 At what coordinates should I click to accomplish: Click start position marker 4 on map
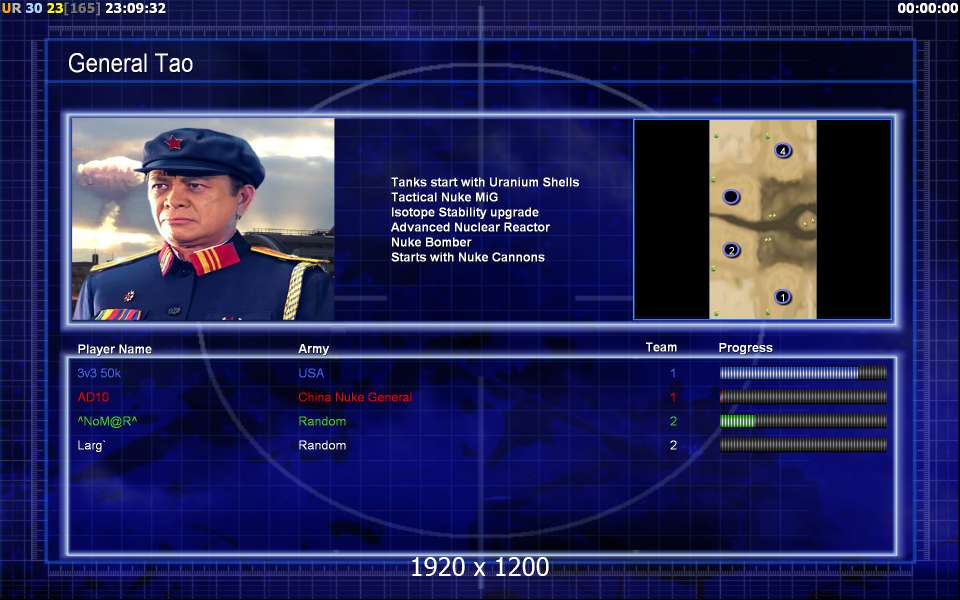[x=782, y=151]
